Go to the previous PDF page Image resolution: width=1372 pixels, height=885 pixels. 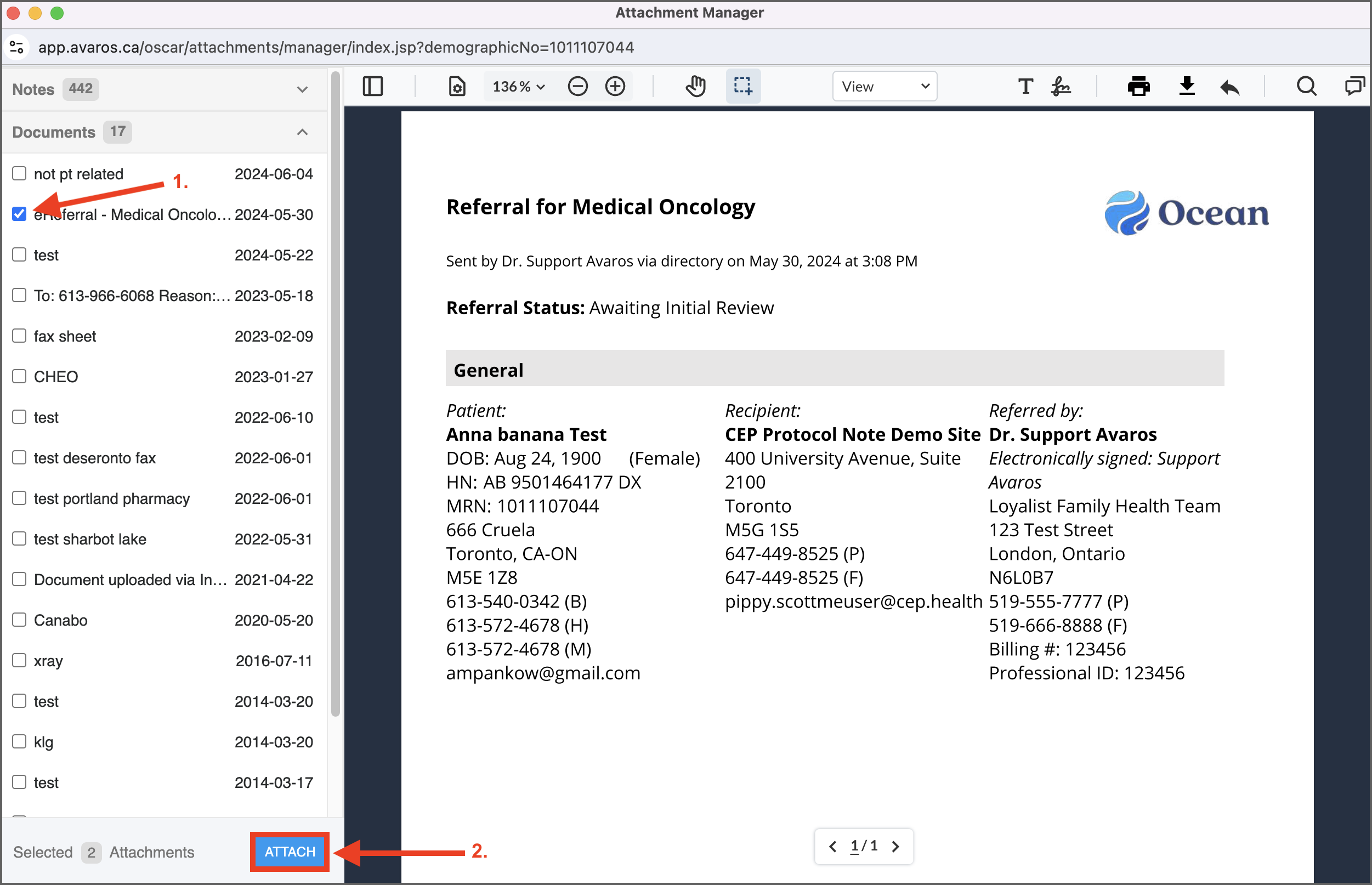point(832,846)
